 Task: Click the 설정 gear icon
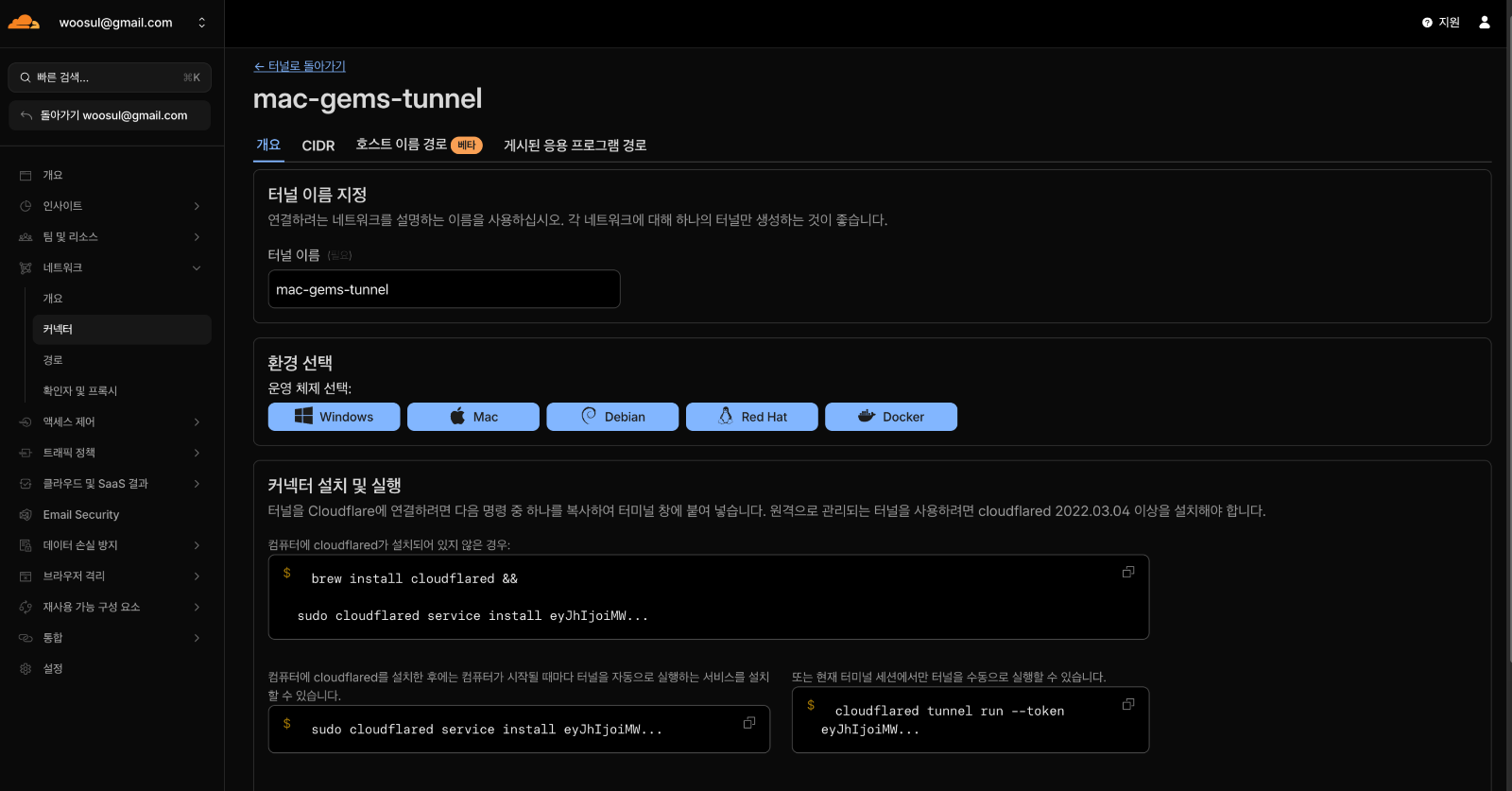tap(26, 669)
